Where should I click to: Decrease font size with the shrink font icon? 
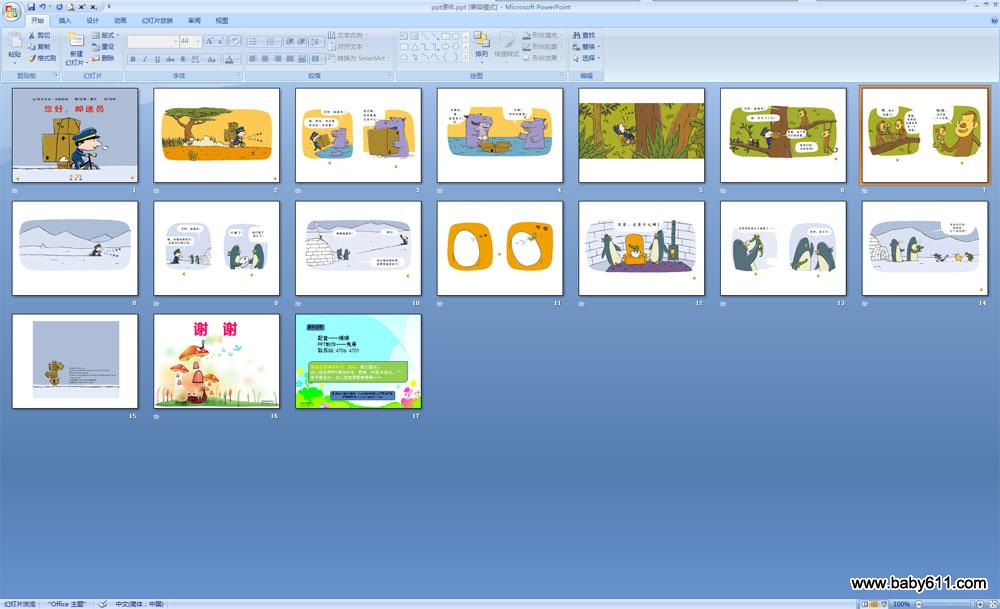tap(220, 41)
